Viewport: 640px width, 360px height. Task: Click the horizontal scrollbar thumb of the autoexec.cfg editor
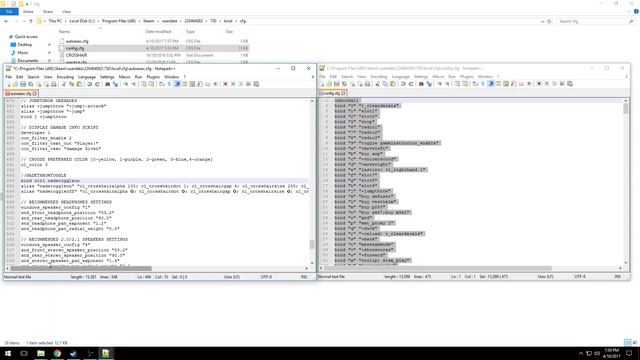click(x=81, y=268)
